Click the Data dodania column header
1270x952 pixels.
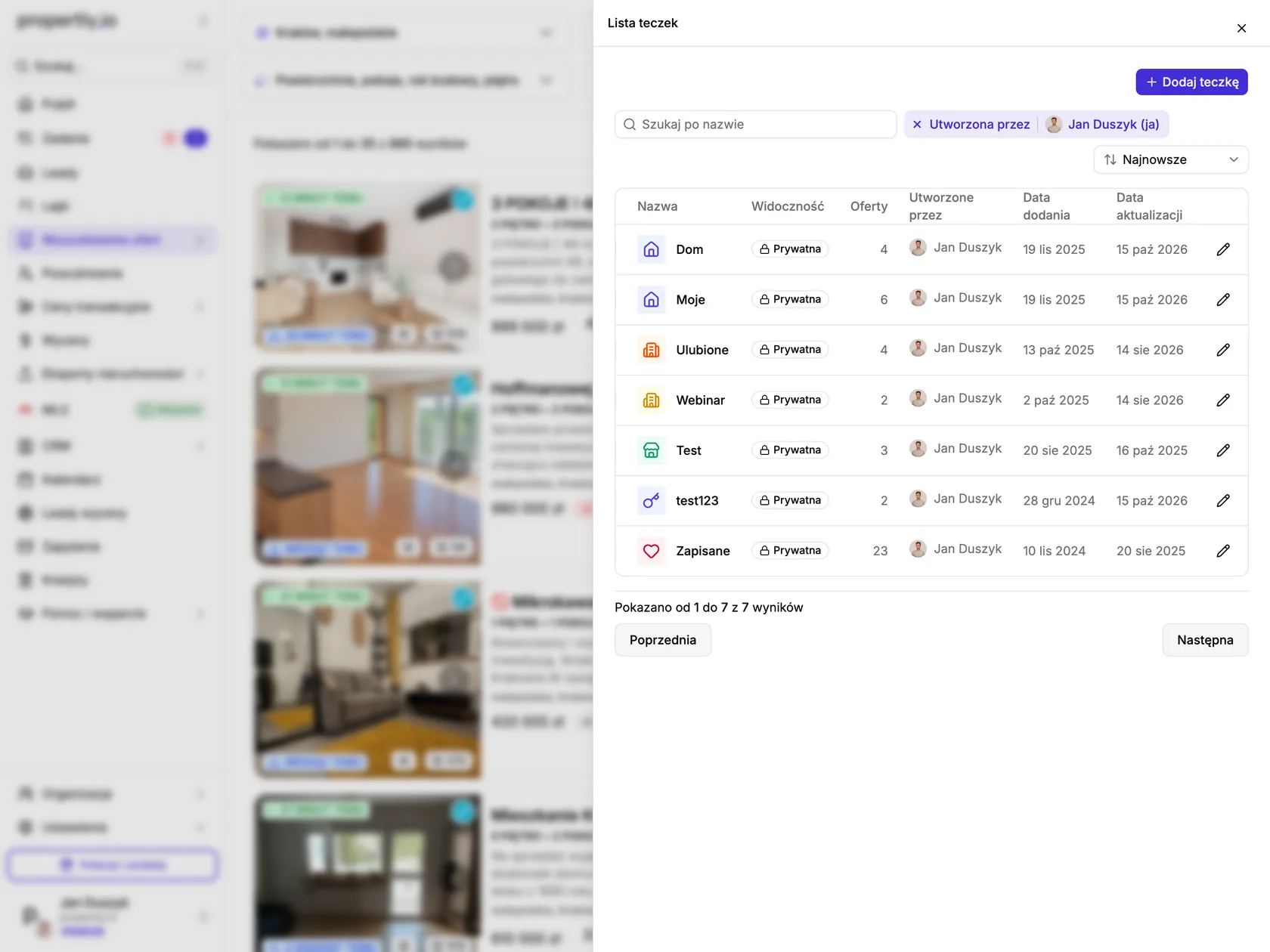(1046, 206)
